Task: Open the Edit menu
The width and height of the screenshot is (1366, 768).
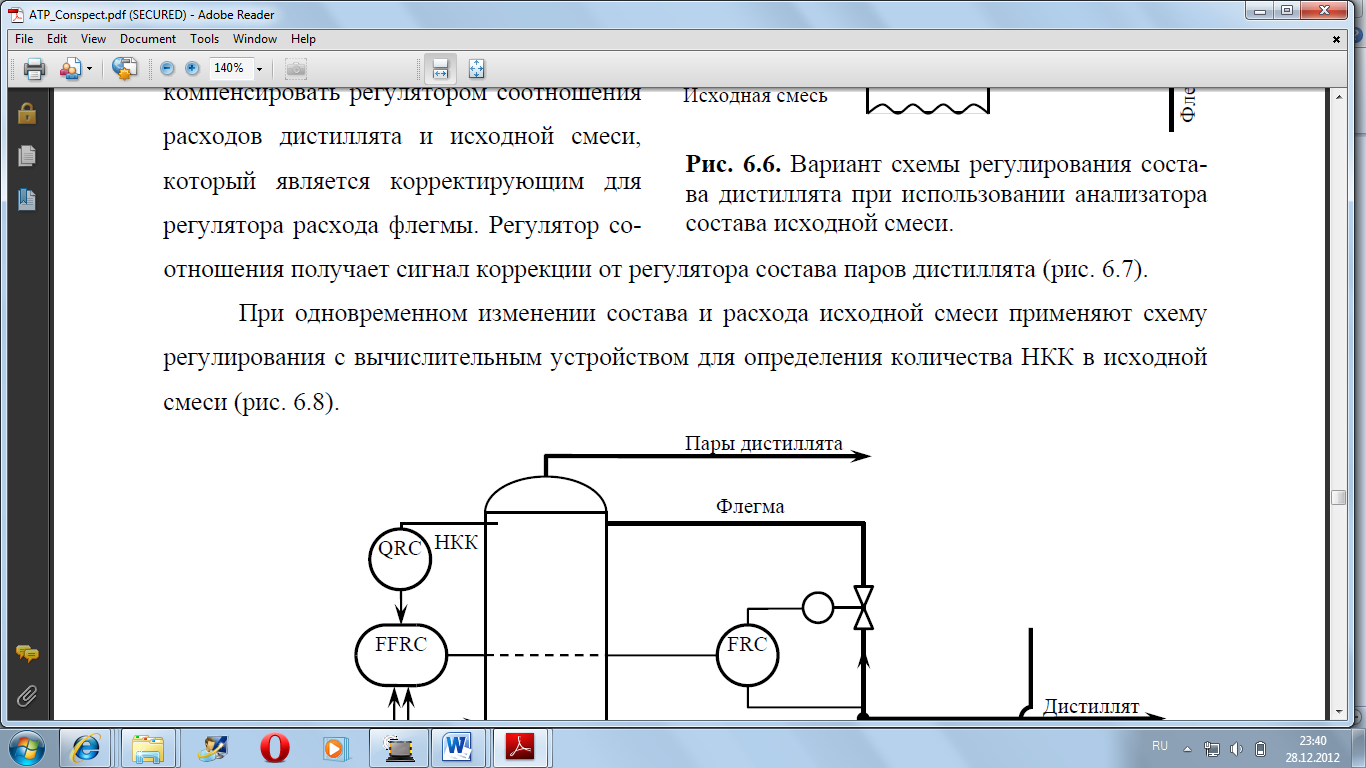Action: [x=57, y=39]
